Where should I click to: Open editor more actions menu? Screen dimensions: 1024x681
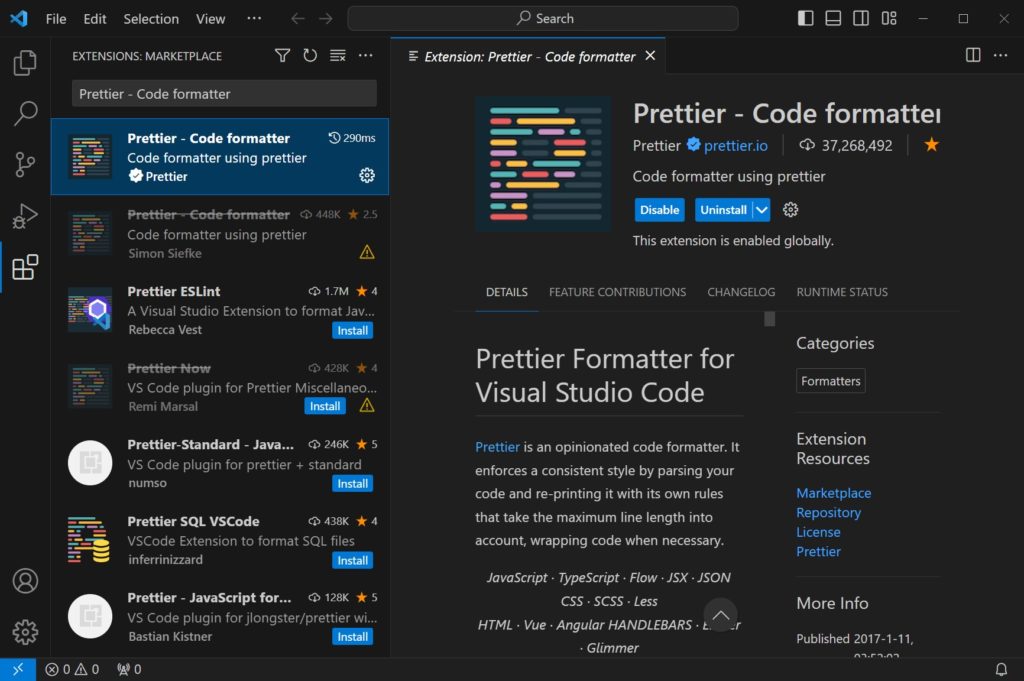pos(1000,55)
